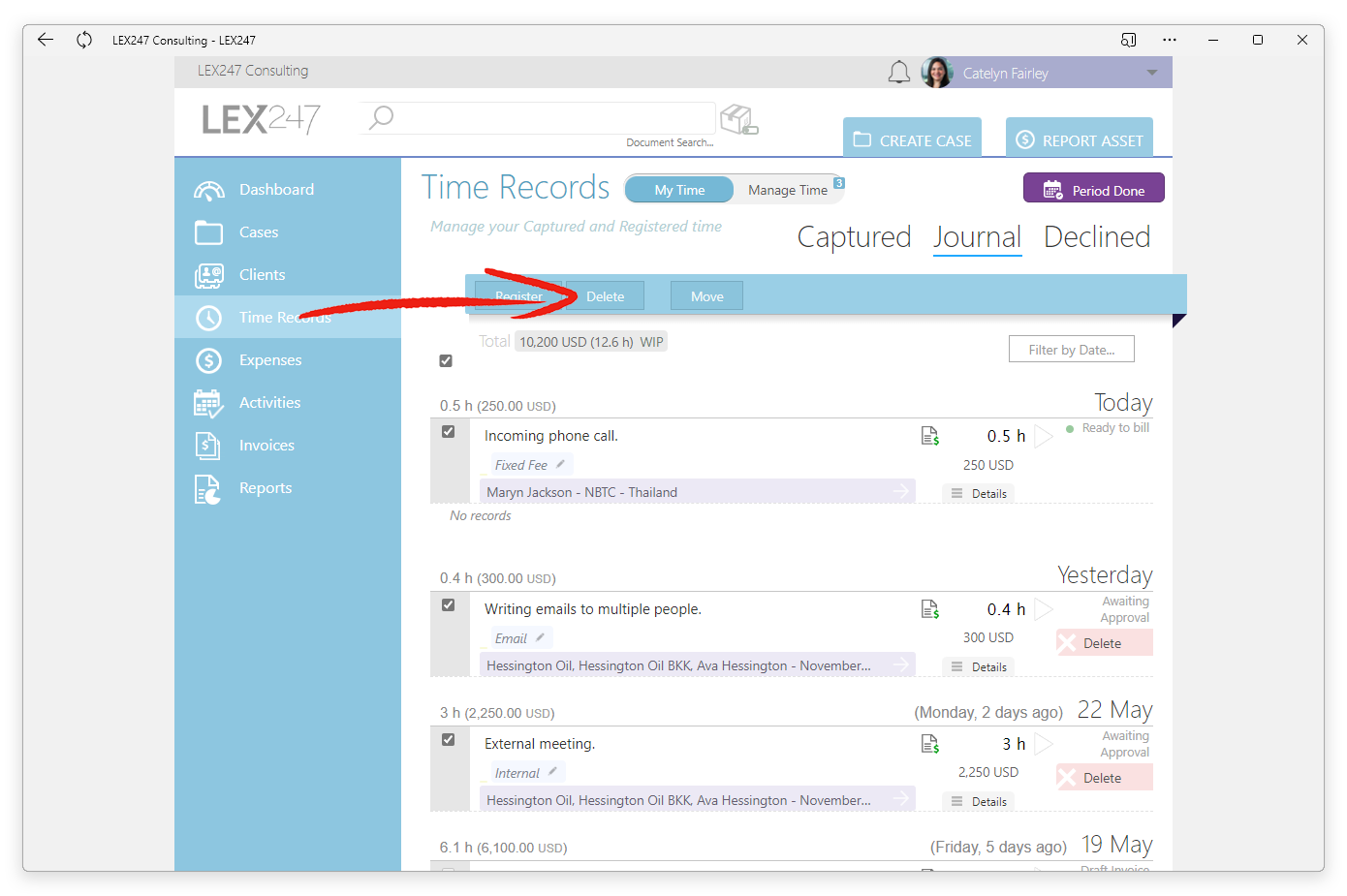The image size is (1347, 896).
Task: Click the back arrow in title bar
Action: pyautogui.click(x=46, y=40)
